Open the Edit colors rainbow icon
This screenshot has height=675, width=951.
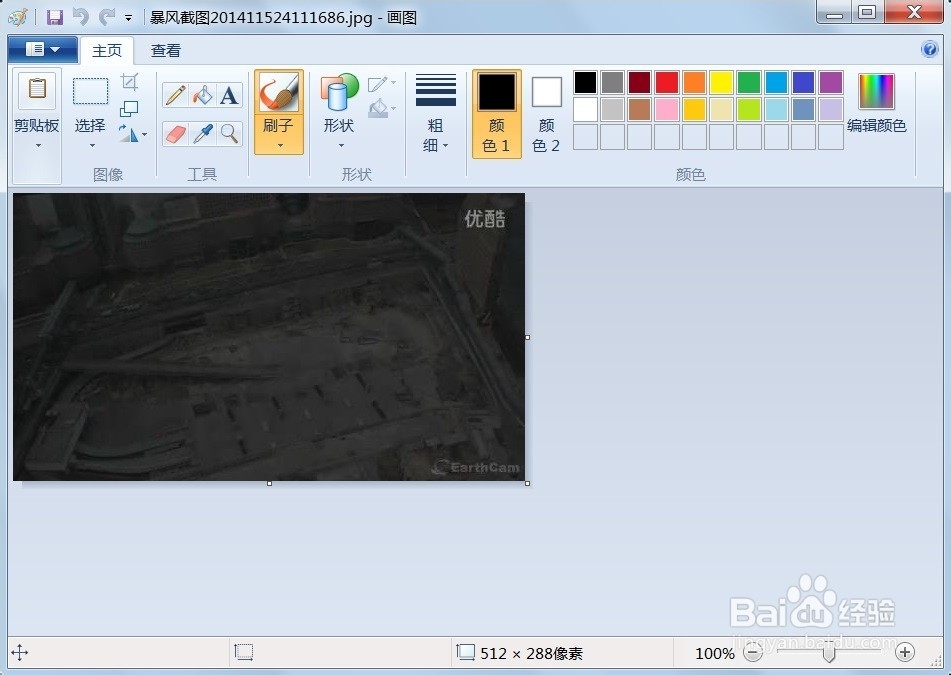876,92
